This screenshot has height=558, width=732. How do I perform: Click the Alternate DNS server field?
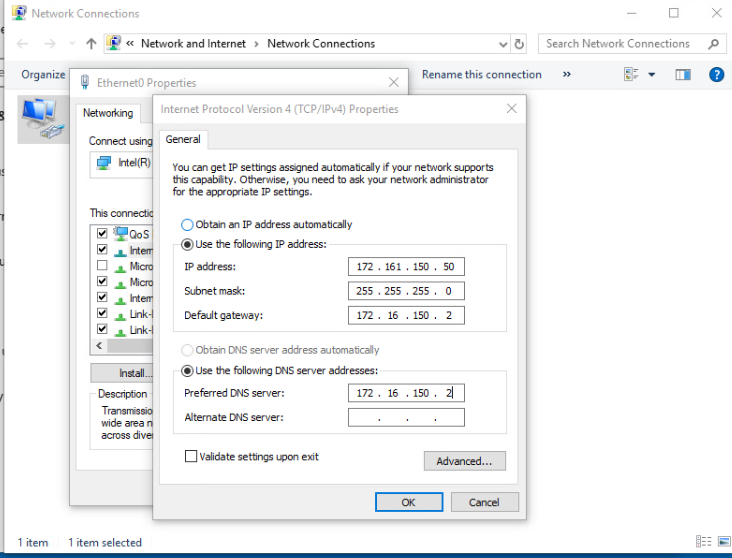tap(406, 418)
